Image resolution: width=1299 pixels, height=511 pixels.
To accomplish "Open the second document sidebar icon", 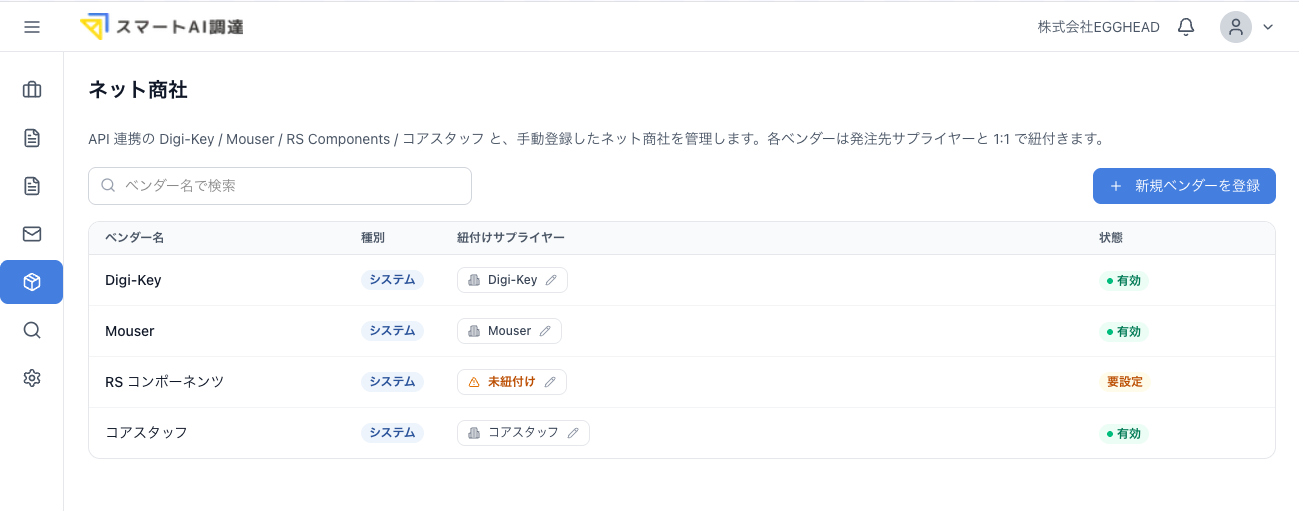I will [32, 186].
